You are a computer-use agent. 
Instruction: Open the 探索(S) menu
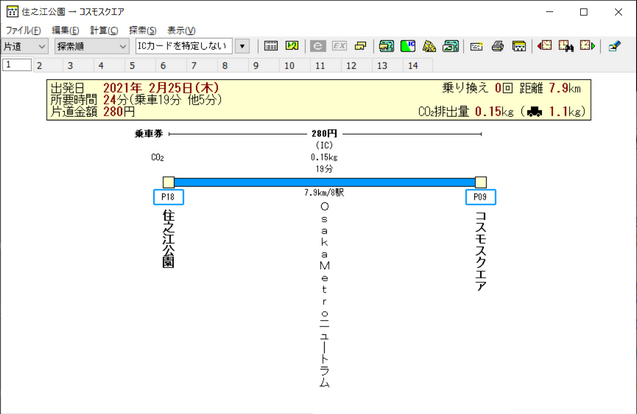click(x=143, y=30)
